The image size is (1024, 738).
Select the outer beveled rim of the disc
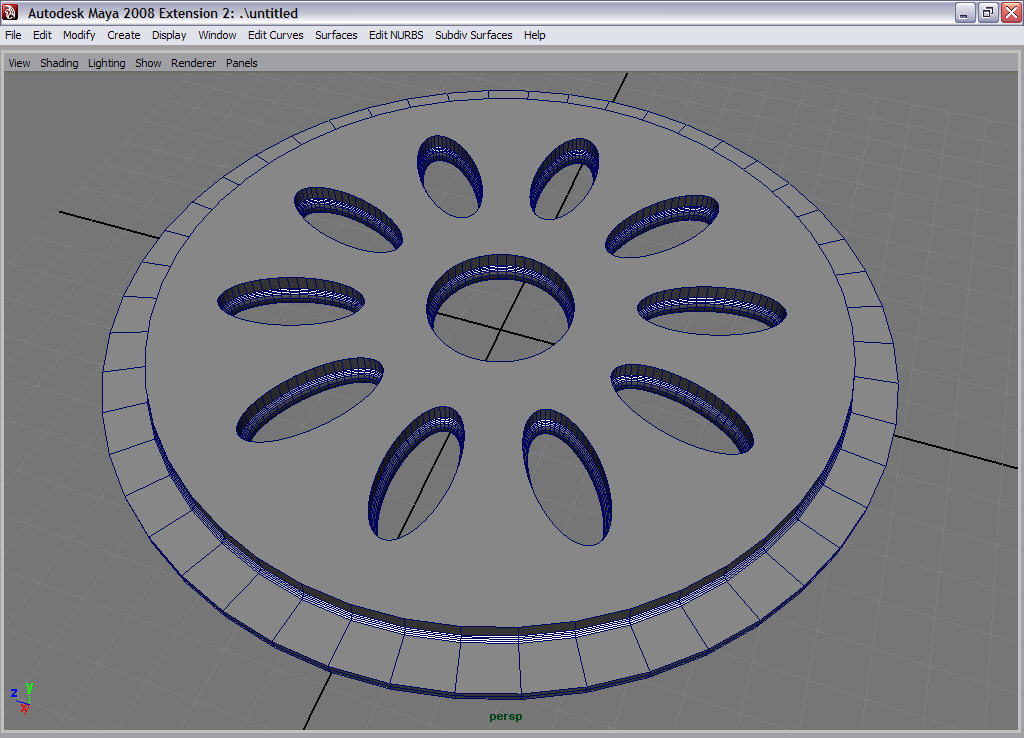490,663
